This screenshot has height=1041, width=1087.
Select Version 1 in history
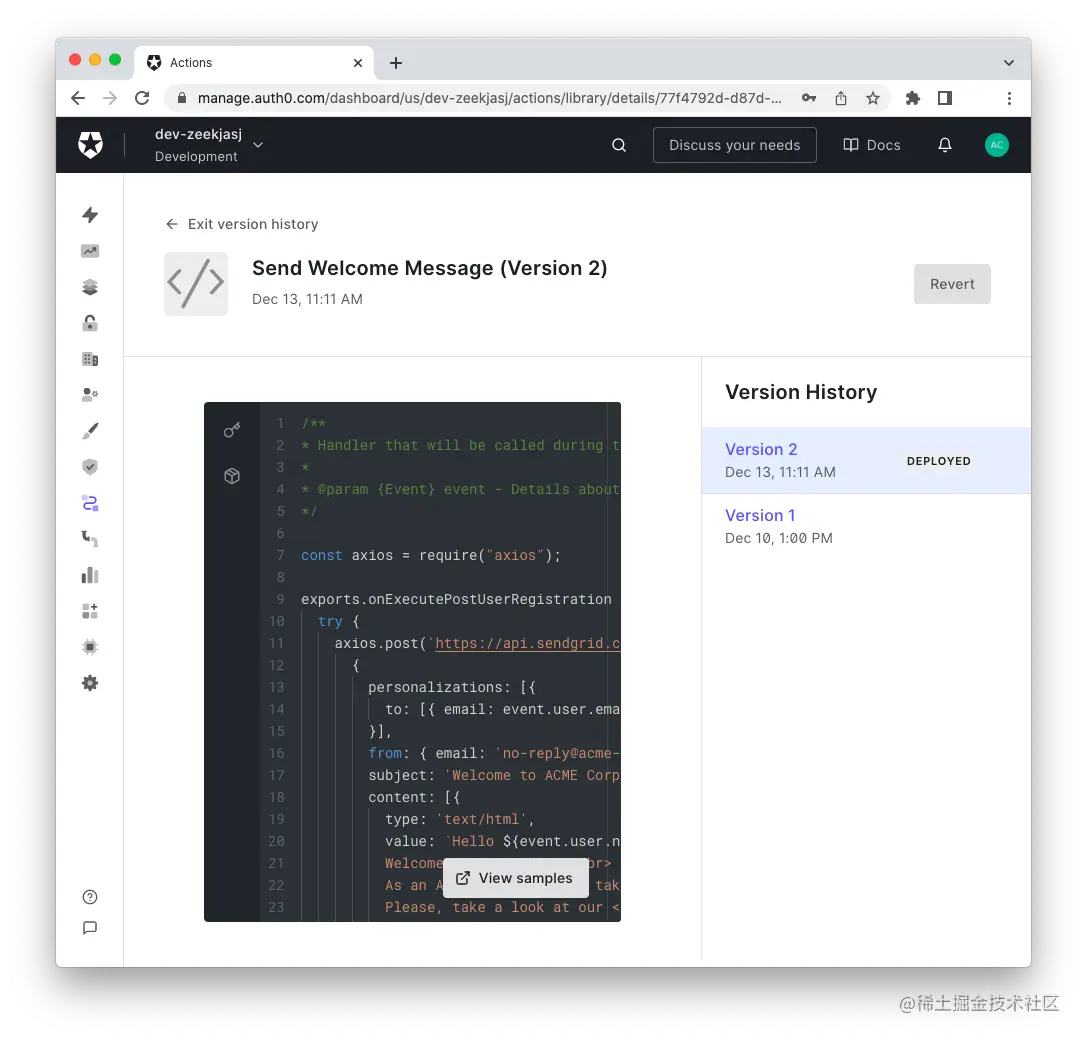click(866, 526)
